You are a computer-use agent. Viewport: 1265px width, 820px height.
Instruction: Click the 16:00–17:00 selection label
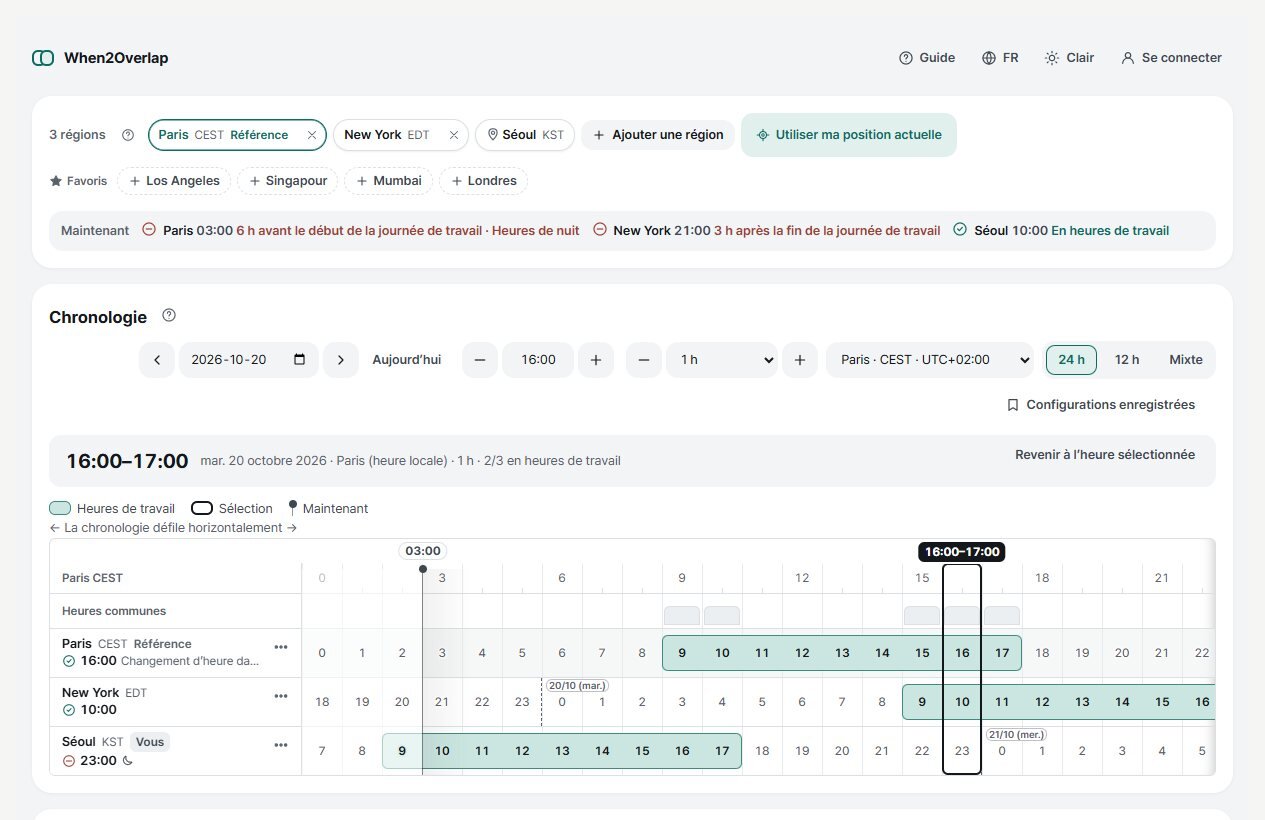pyautogui.click(x=962, y=552)
